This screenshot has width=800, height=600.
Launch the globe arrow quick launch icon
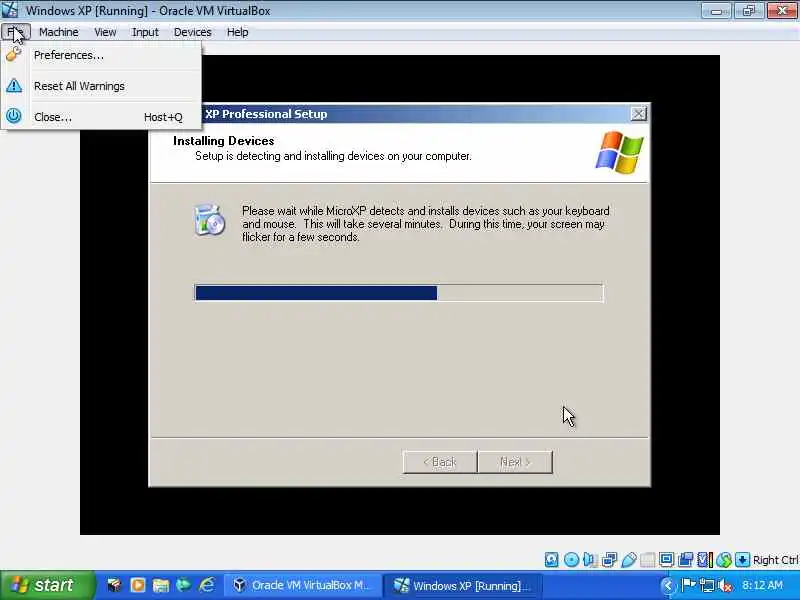[x=184, y=585]
